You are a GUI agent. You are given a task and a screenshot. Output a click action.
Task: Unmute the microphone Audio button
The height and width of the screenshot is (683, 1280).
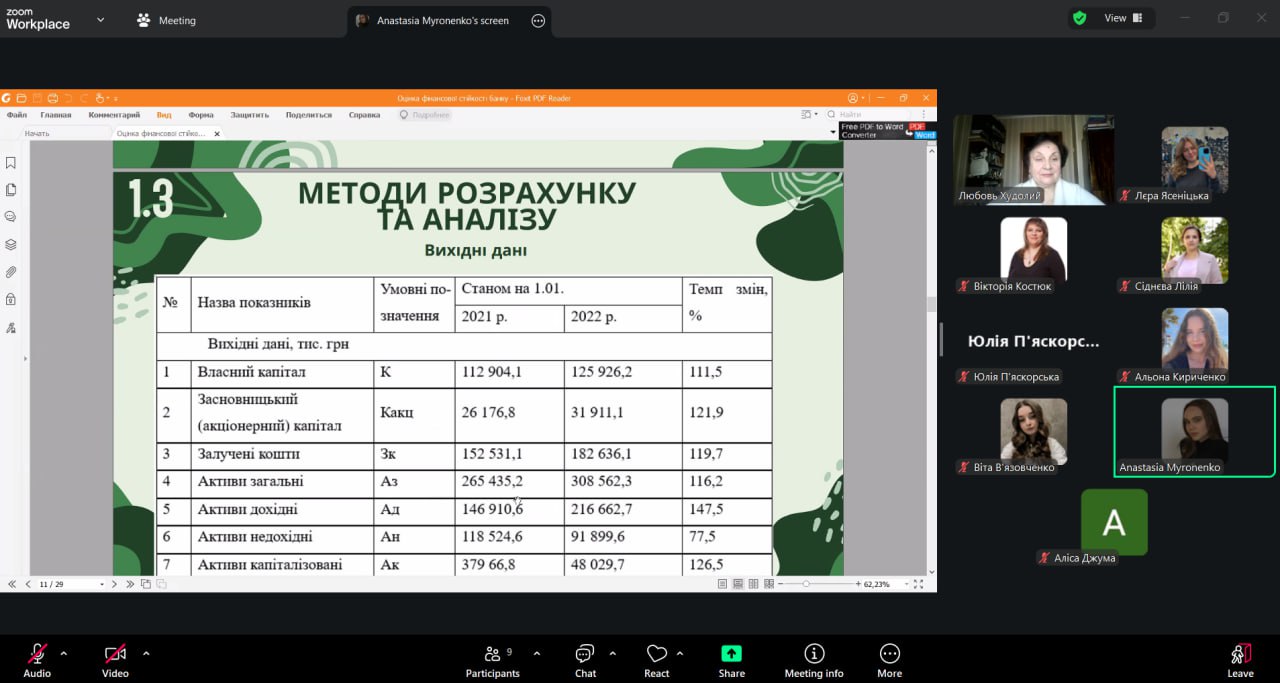[x=37, y=659]
